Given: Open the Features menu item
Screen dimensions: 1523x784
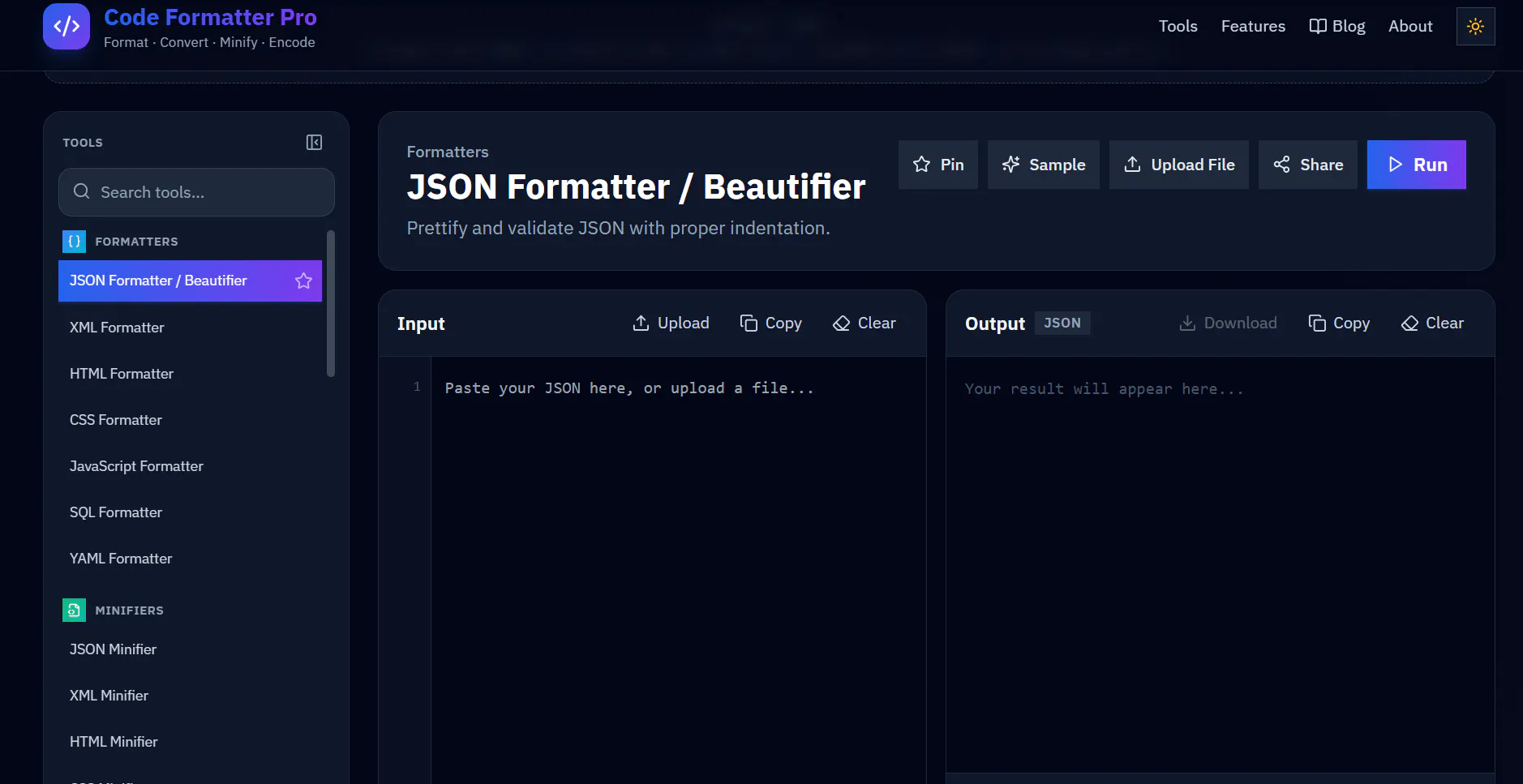Looking at the screenshot, I should click(1253, 26).
